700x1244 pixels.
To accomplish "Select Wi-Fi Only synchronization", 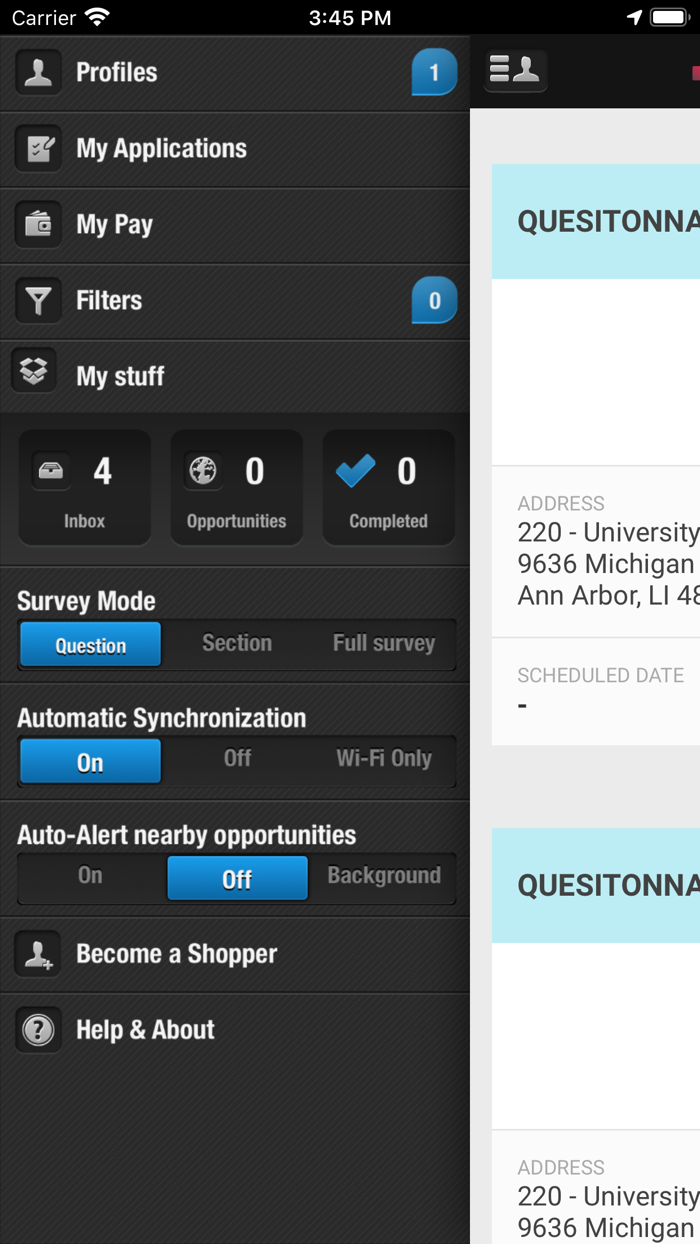I will pyautogui.click(x=383, y=759).
